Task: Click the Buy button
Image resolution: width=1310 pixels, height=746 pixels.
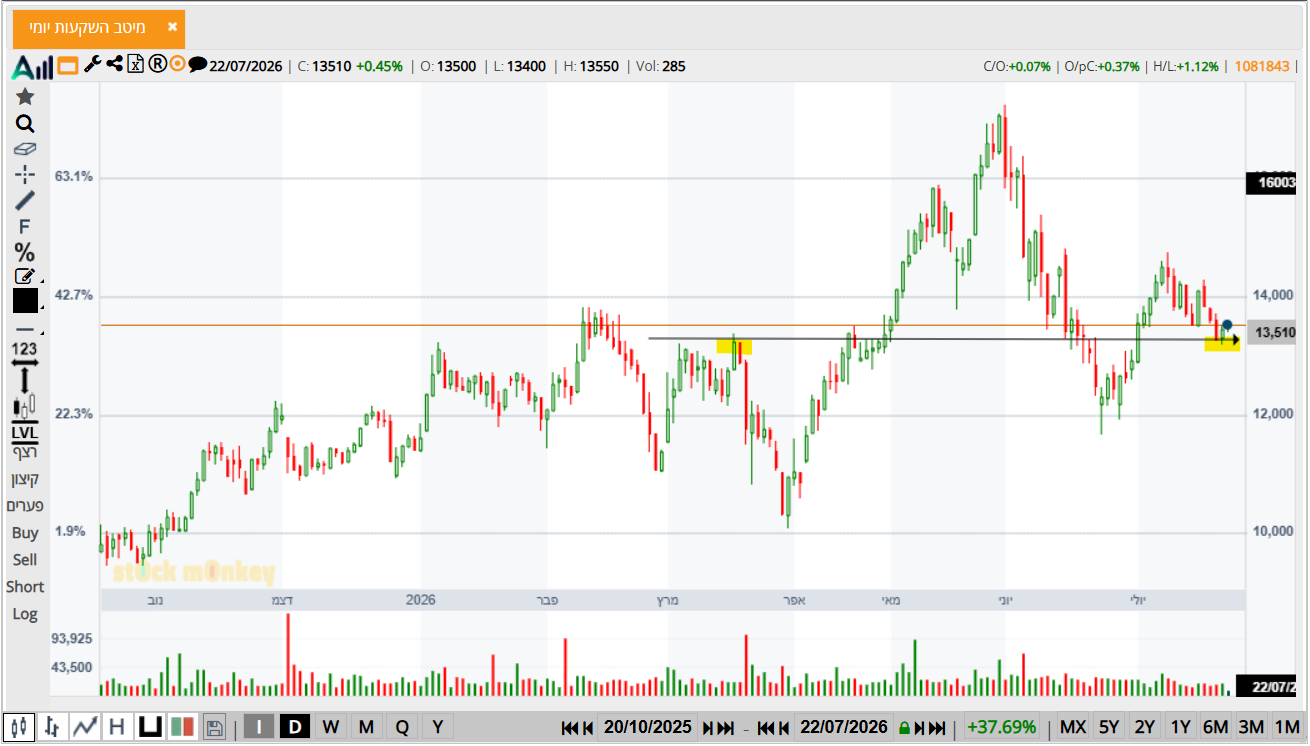Action: coord(25,533)
